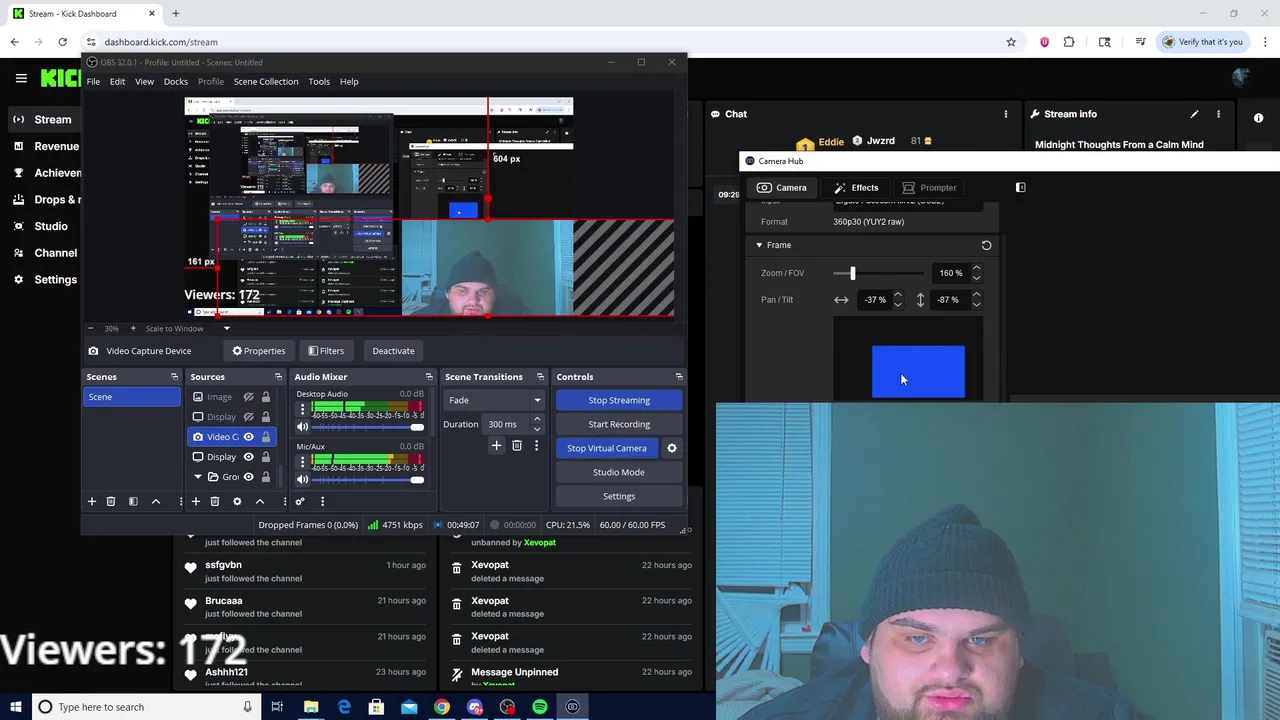Viewport: 1280px width, 720px height.
Task: Unlock the Image source lock
Action: pyautogui.click(x=266, y=397)
